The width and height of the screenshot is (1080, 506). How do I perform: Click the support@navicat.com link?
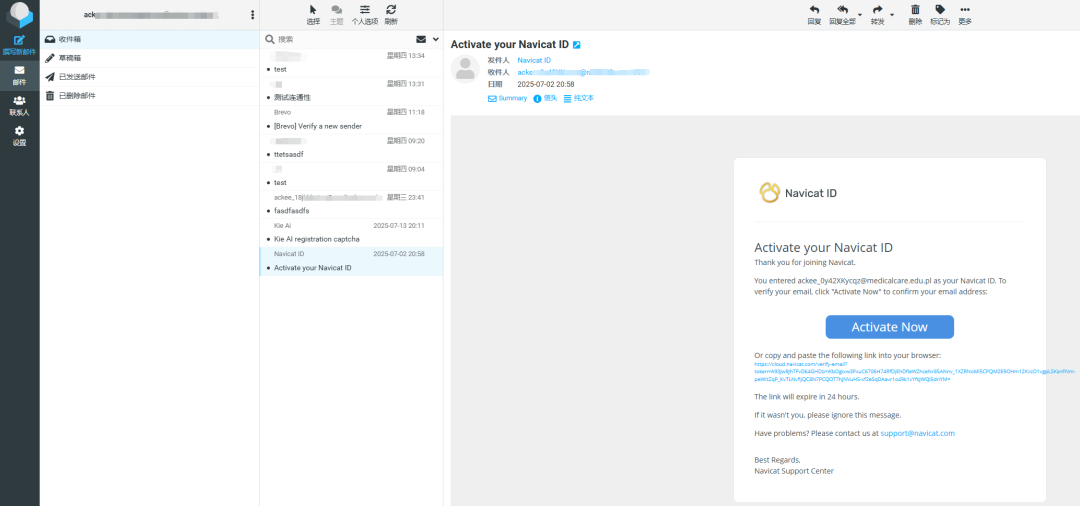[917, 433]
